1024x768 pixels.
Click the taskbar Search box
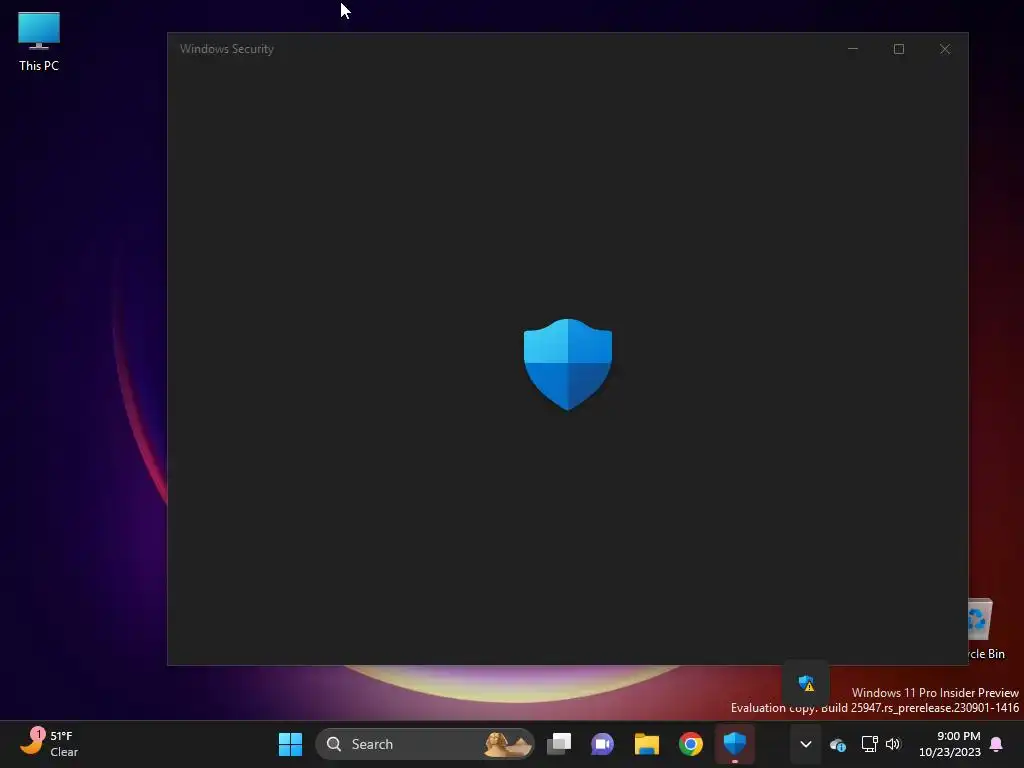coord(424,744)
